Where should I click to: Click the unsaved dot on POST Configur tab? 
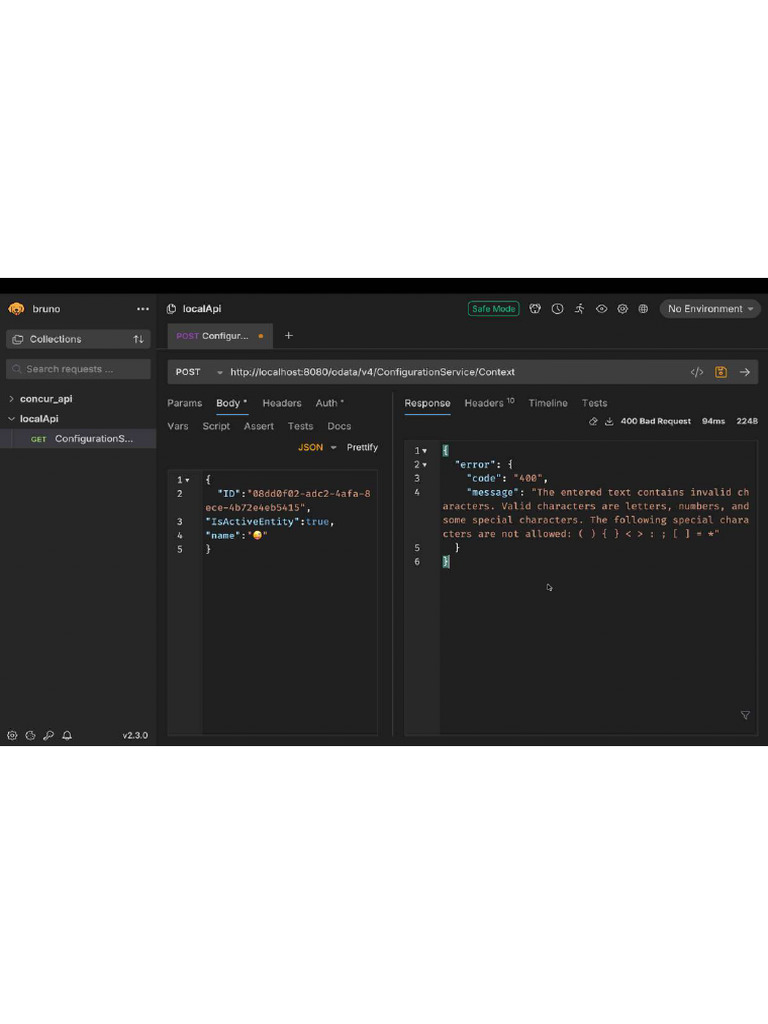click(261, 336)
